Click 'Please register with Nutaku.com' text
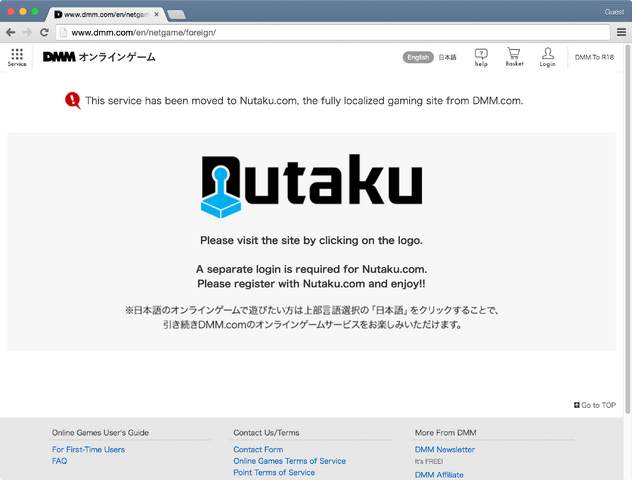Image resolution: width=632 pixels, height=480 pixels. [x=311, y=284]
